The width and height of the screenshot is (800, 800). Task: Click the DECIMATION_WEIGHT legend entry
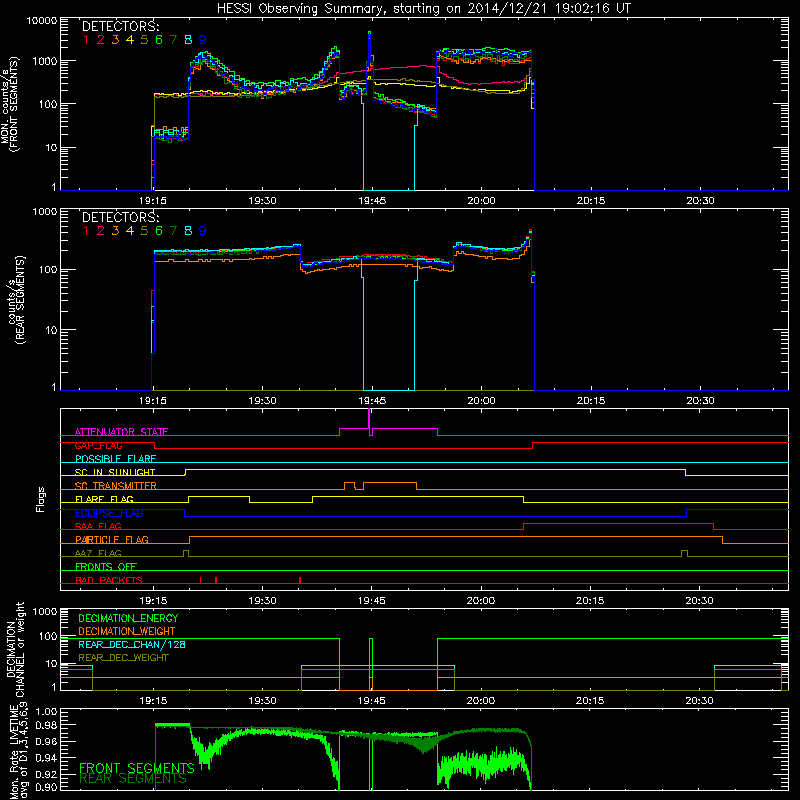[x=127, y=631]
